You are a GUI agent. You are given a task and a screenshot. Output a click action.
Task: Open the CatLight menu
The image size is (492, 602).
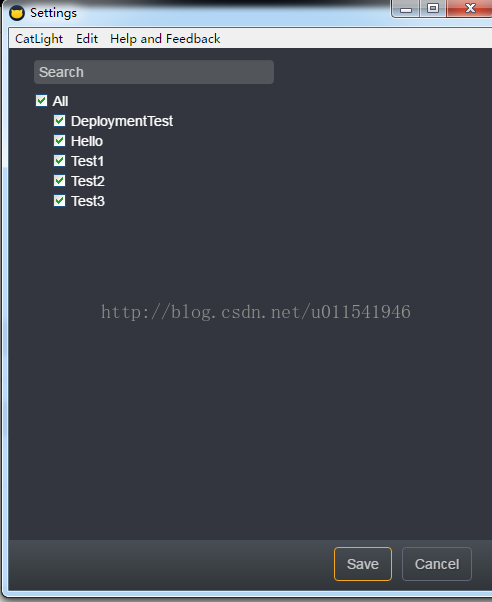[x=39, y=39]
